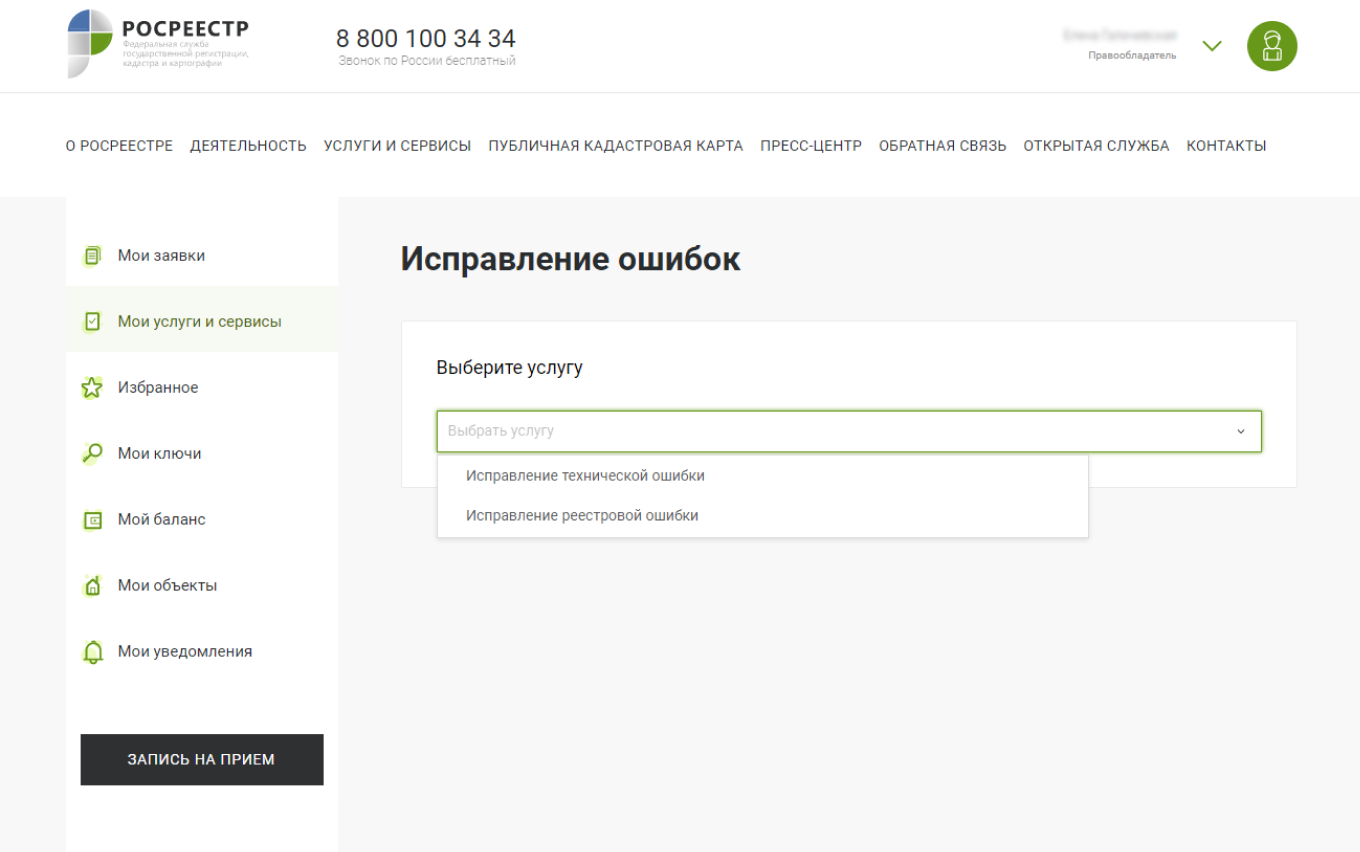The image size is (1360, 852).
Task: Select Исправление реестровой ошибки option
Action: coord(762,516)
